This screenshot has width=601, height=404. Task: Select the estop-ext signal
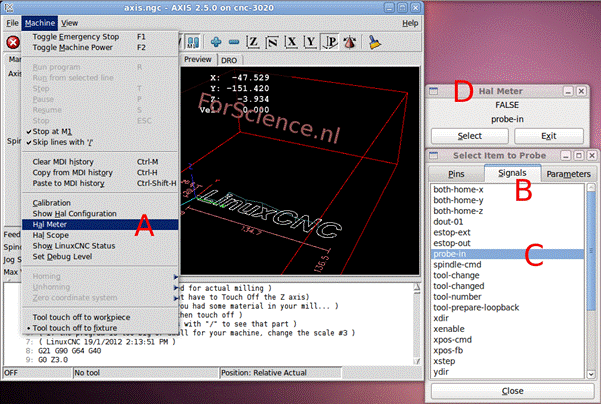[x=507, y=232]
